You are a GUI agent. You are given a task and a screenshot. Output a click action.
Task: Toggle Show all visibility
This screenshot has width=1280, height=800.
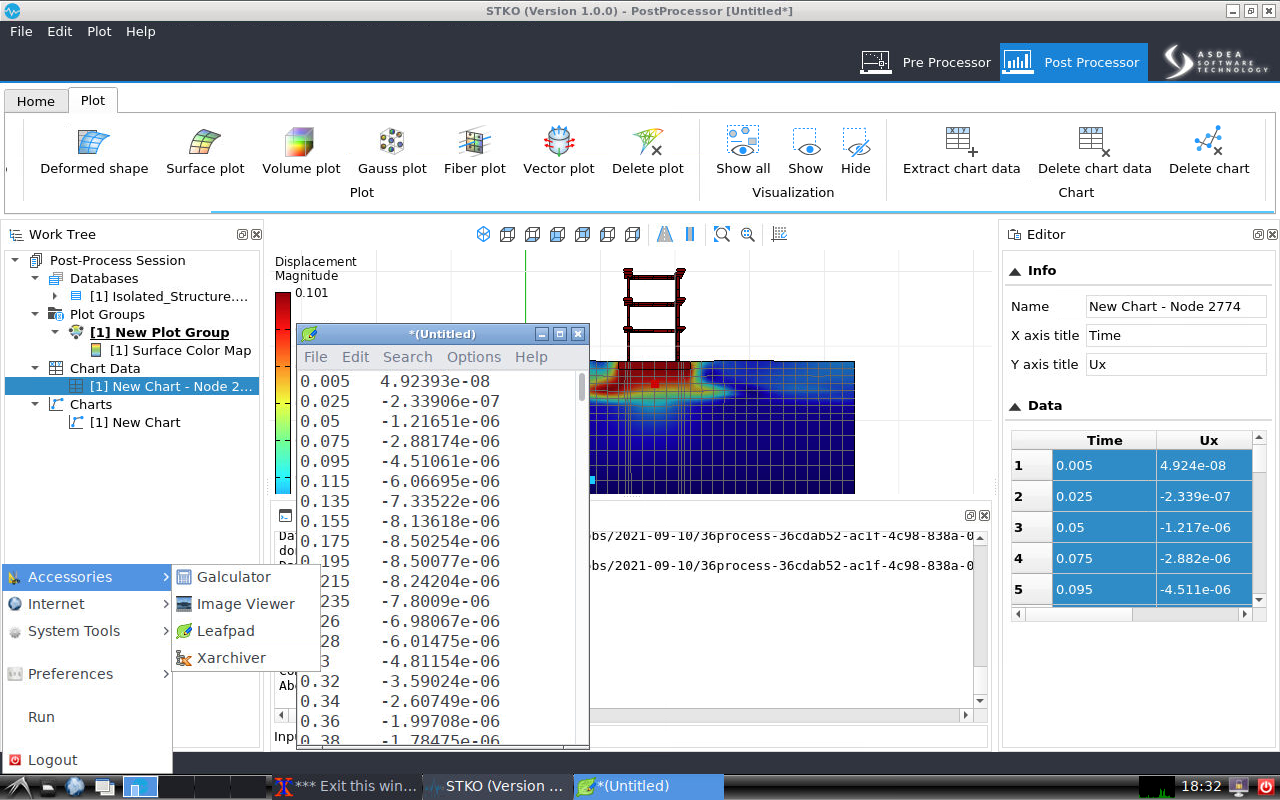(x=743, y=143)
